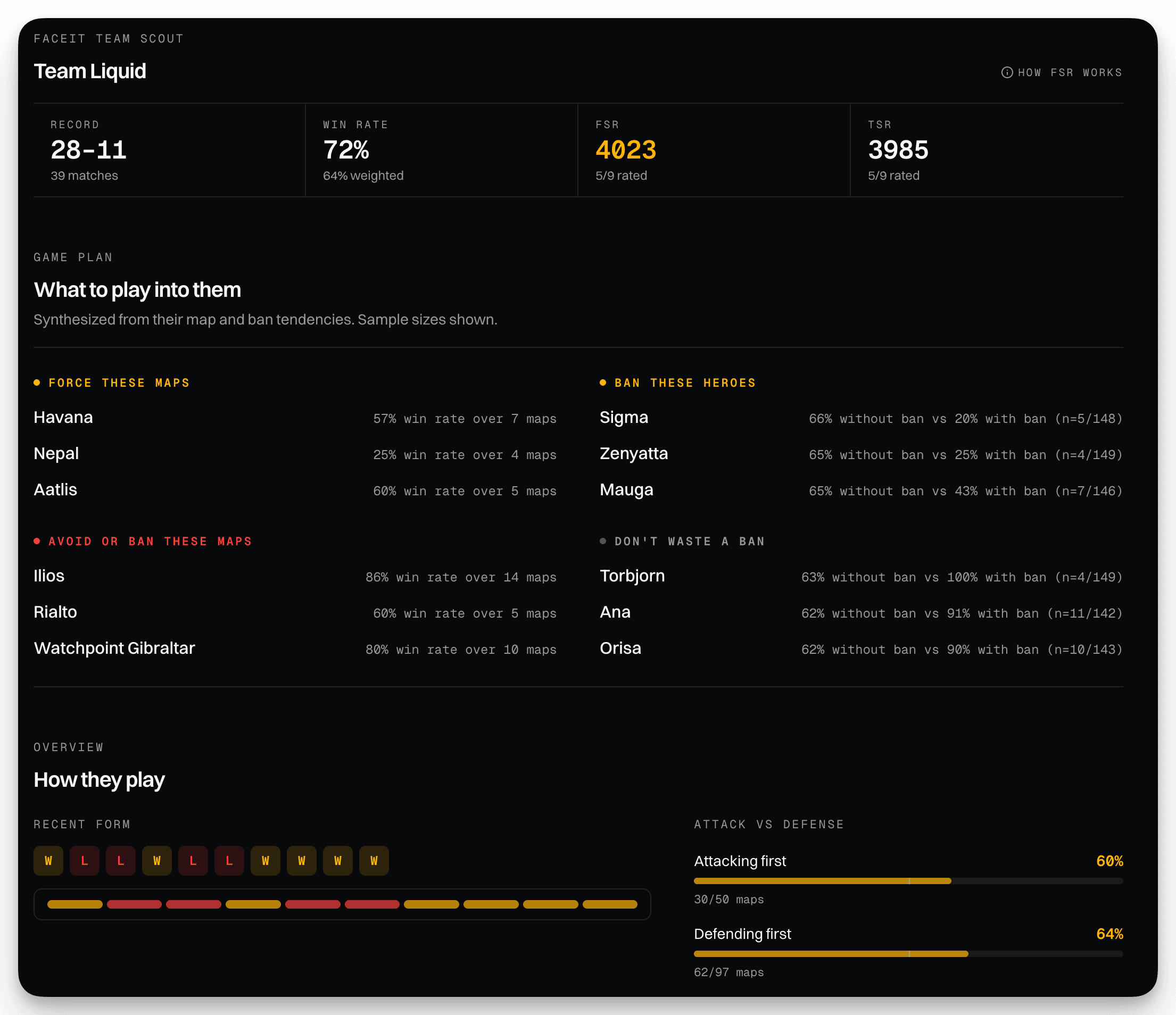Click the 62/97 maps label

point(729,972)
